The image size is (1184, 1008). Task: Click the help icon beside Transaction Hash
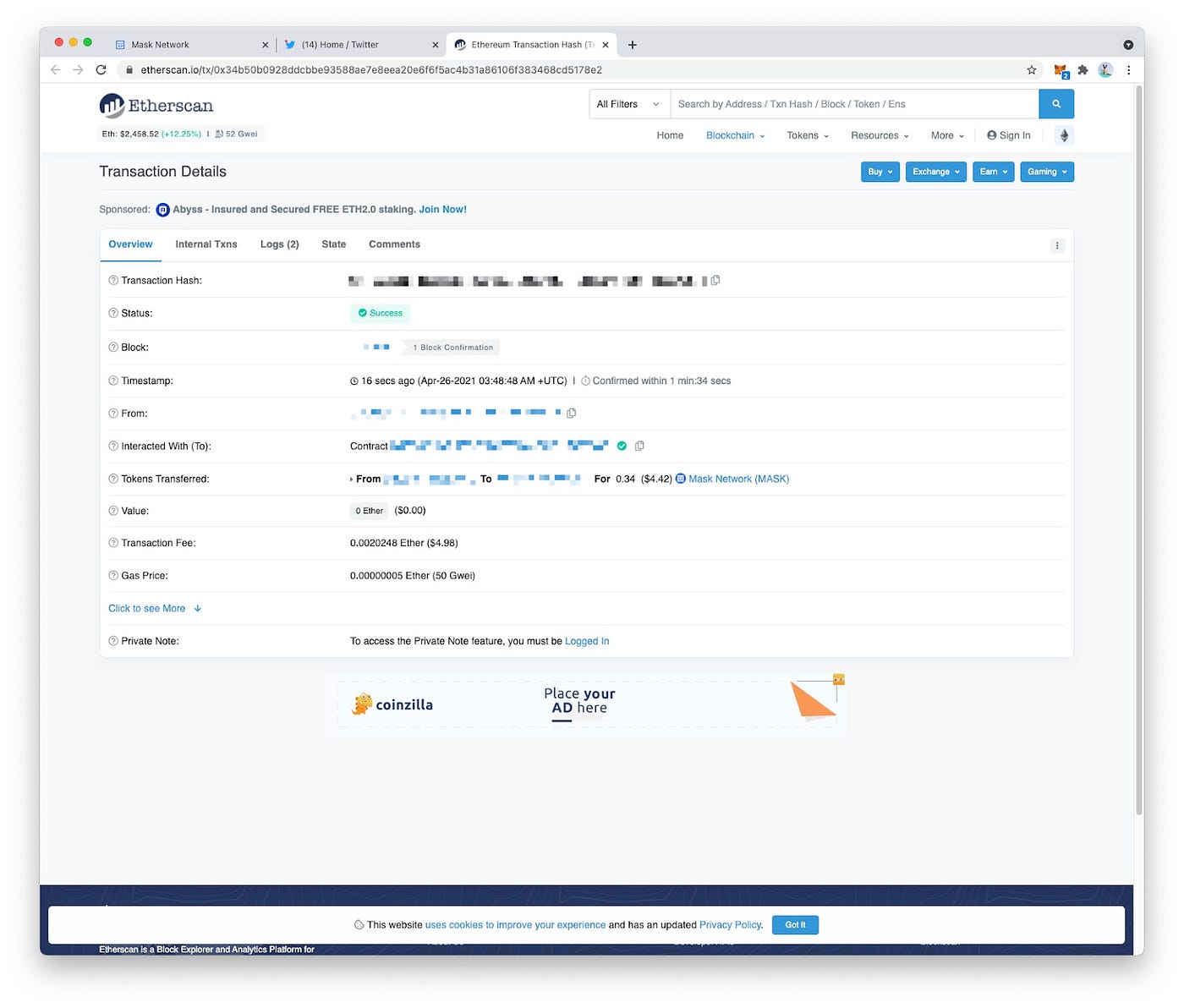[113, 280]
